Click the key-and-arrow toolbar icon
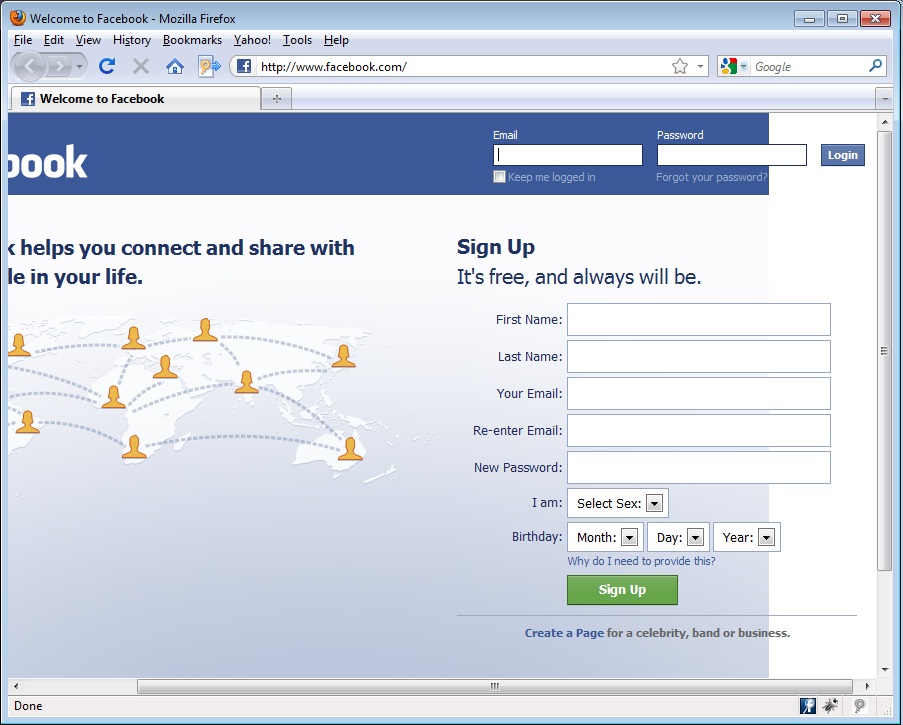The image size is (903, 725). (x=210, y=66)
